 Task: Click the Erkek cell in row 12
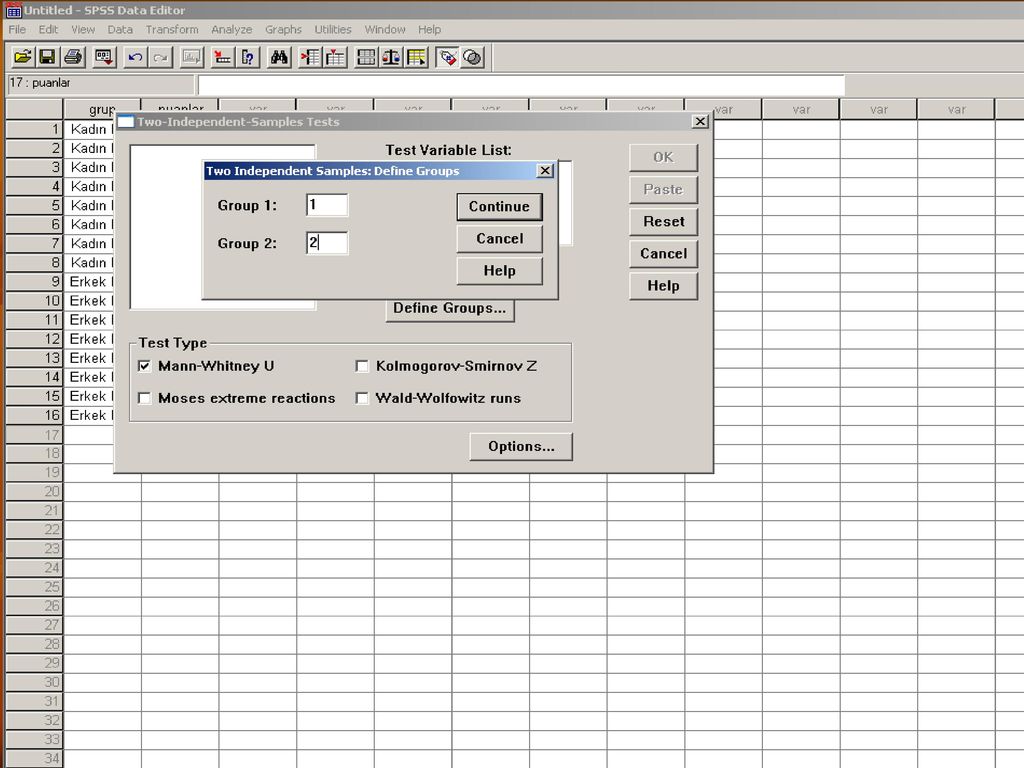[x=89, y=339]
